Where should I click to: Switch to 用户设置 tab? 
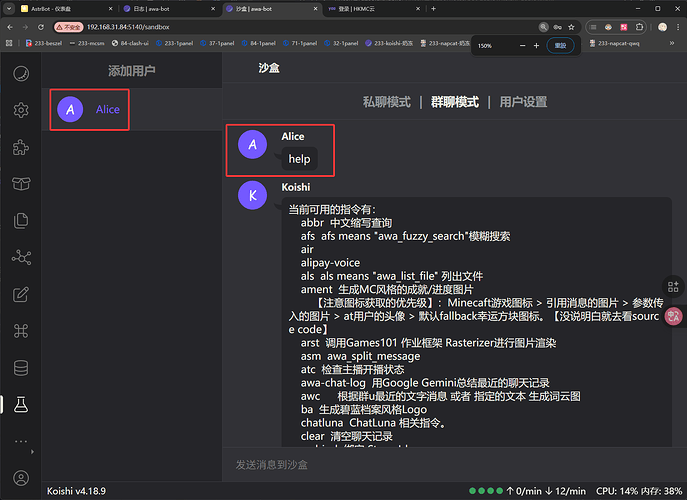[x=523, y=102]
